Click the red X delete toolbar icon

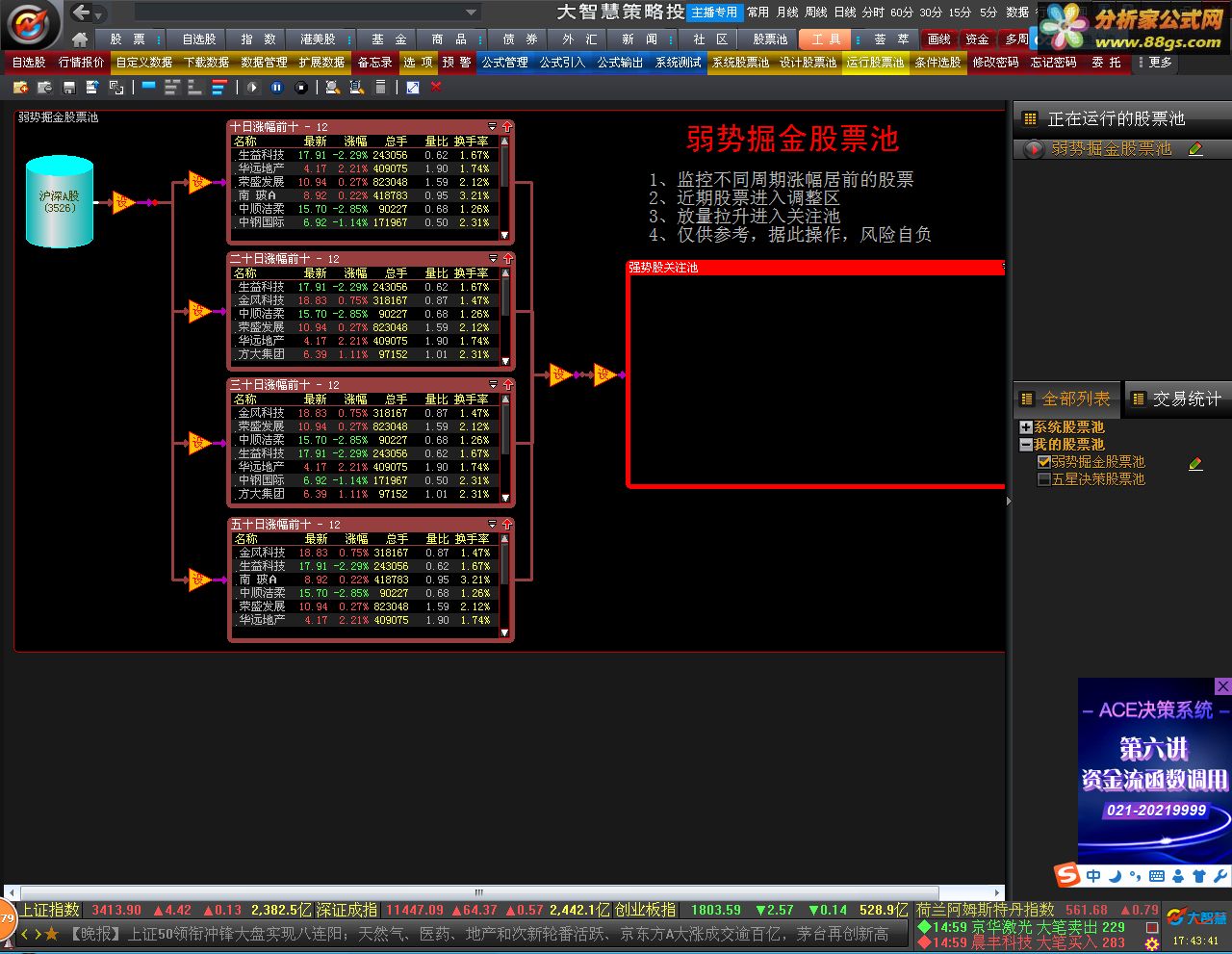(436, 88)
